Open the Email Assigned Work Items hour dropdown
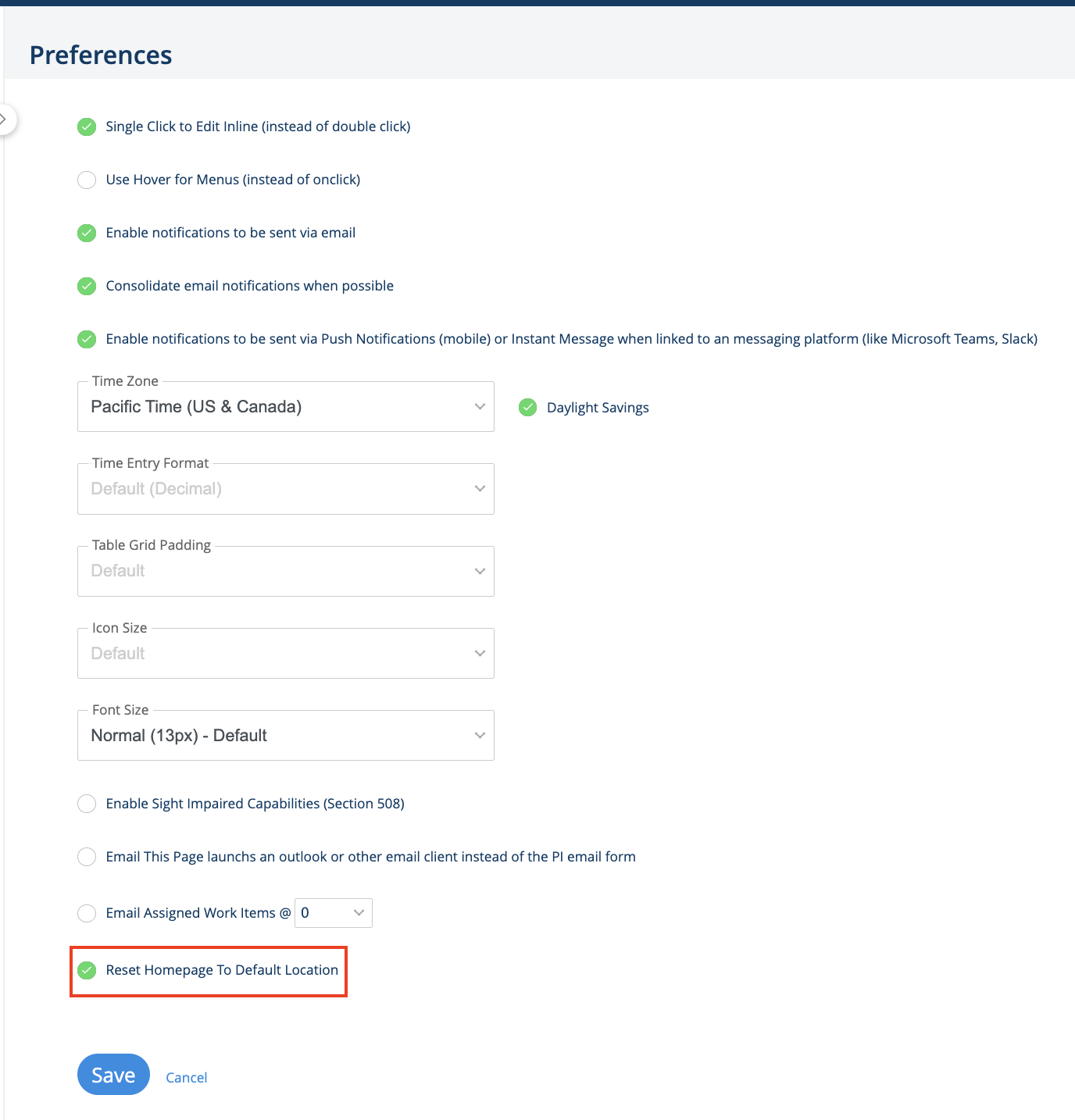The image size is (1075, 1120). (334, 913)
